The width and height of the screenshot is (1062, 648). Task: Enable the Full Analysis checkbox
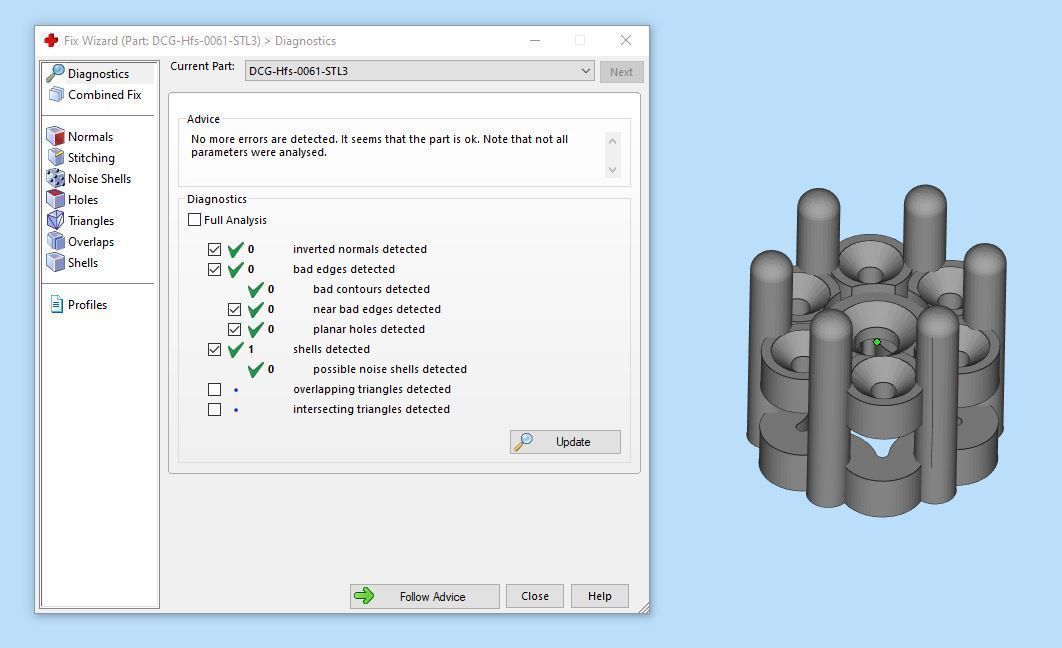(x=194, y=219)
